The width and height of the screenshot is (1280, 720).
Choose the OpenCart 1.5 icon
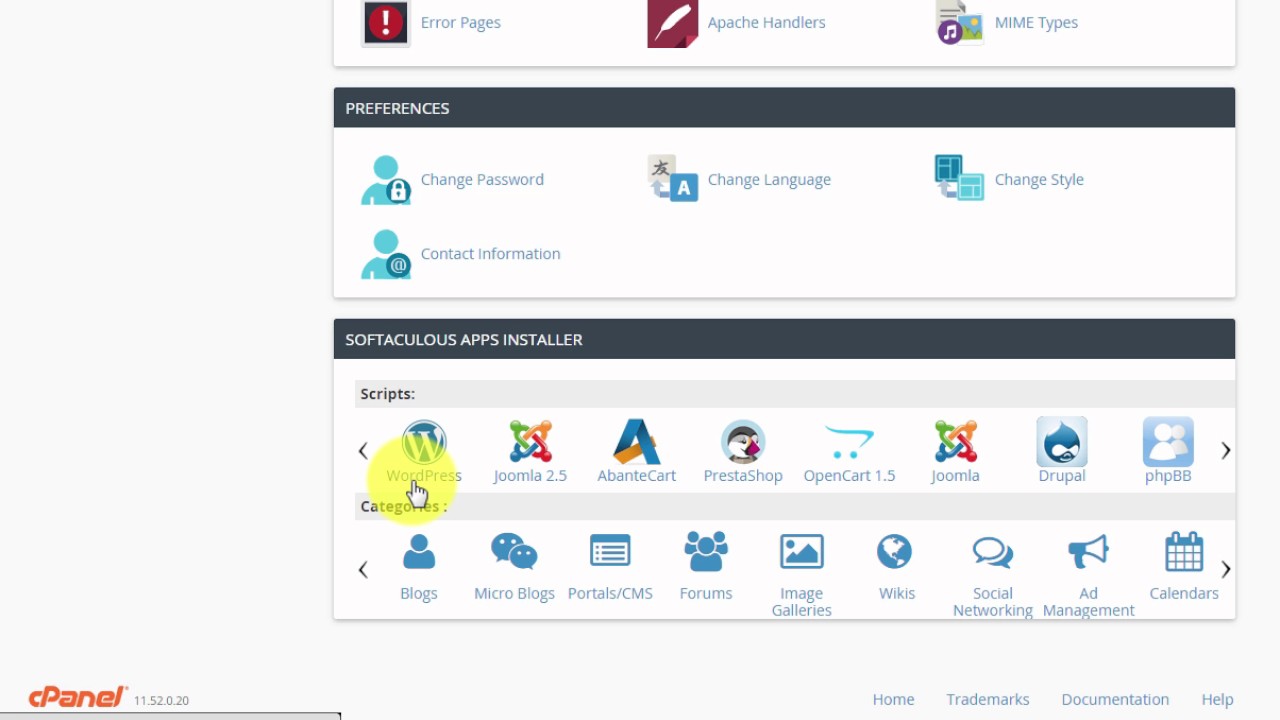(x=849, y=442)
